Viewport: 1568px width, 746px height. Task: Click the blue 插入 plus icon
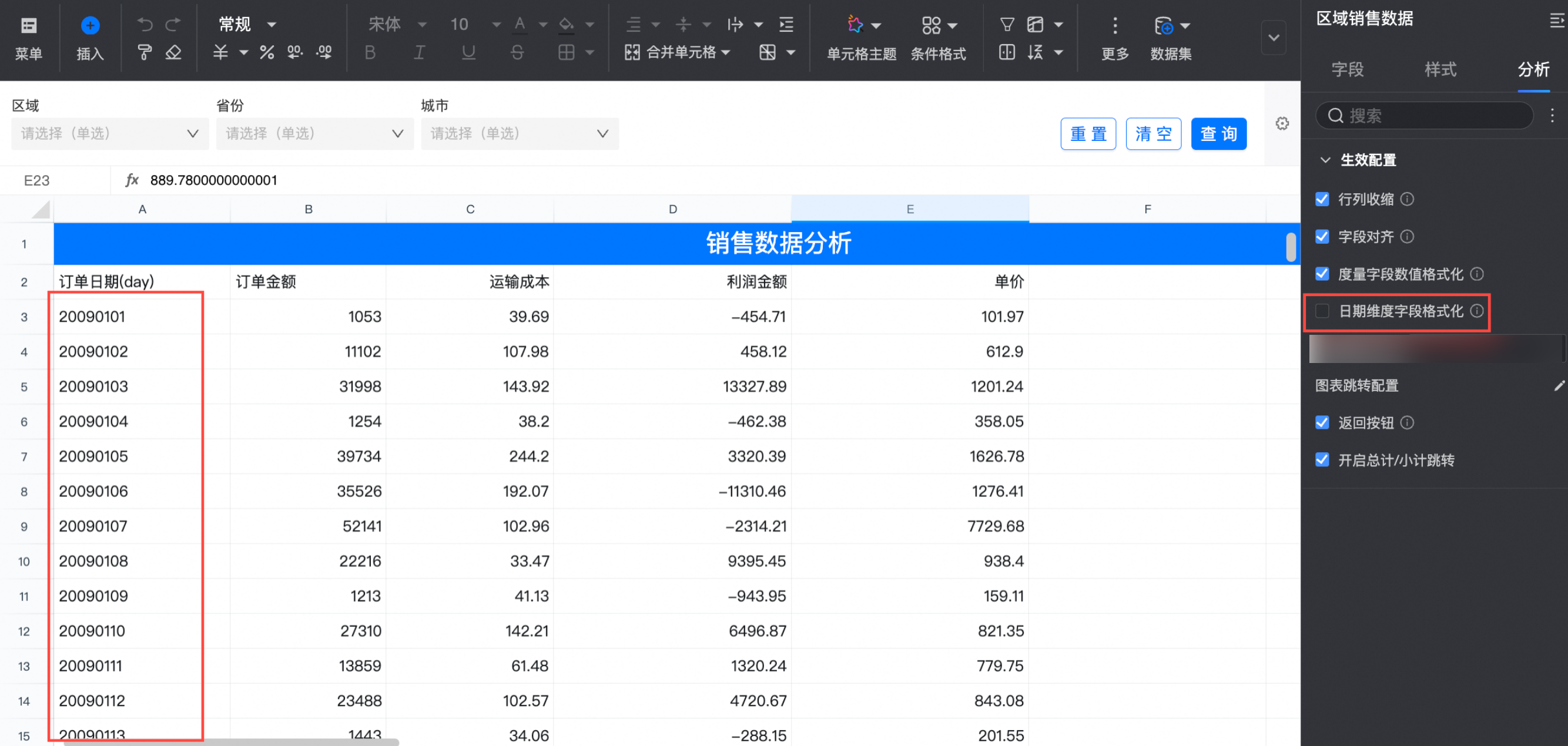(90, 26)
